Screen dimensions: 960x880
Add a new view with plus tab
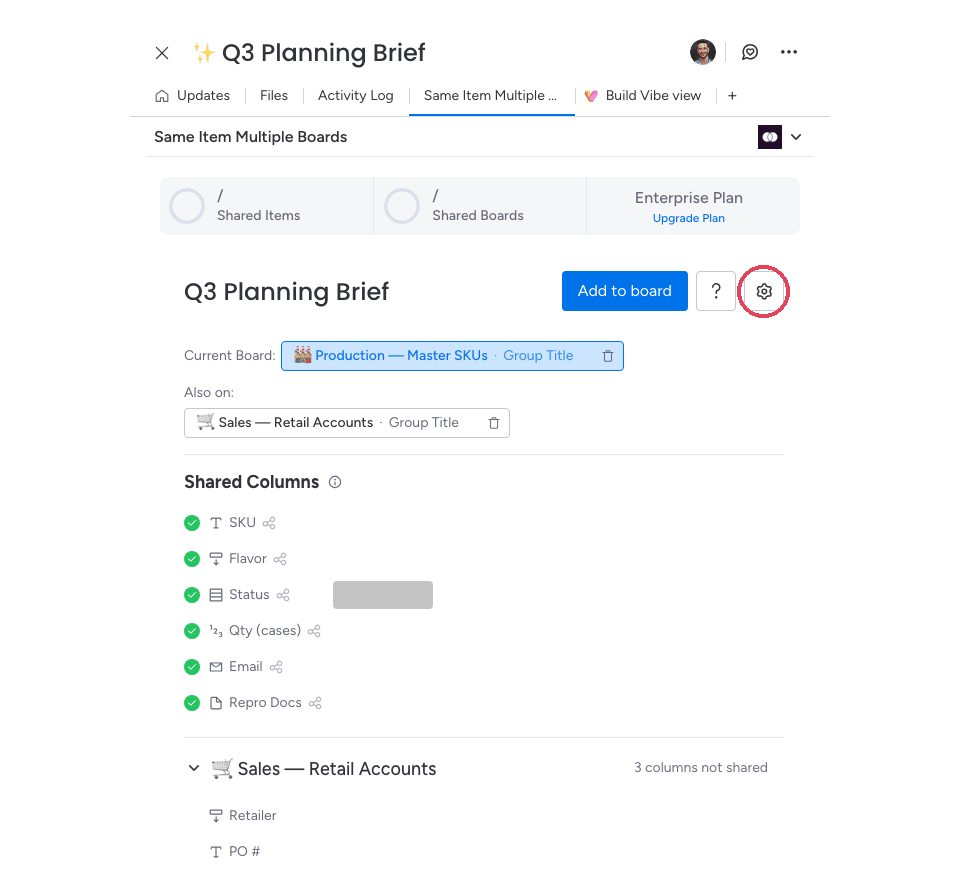[732, 96]
